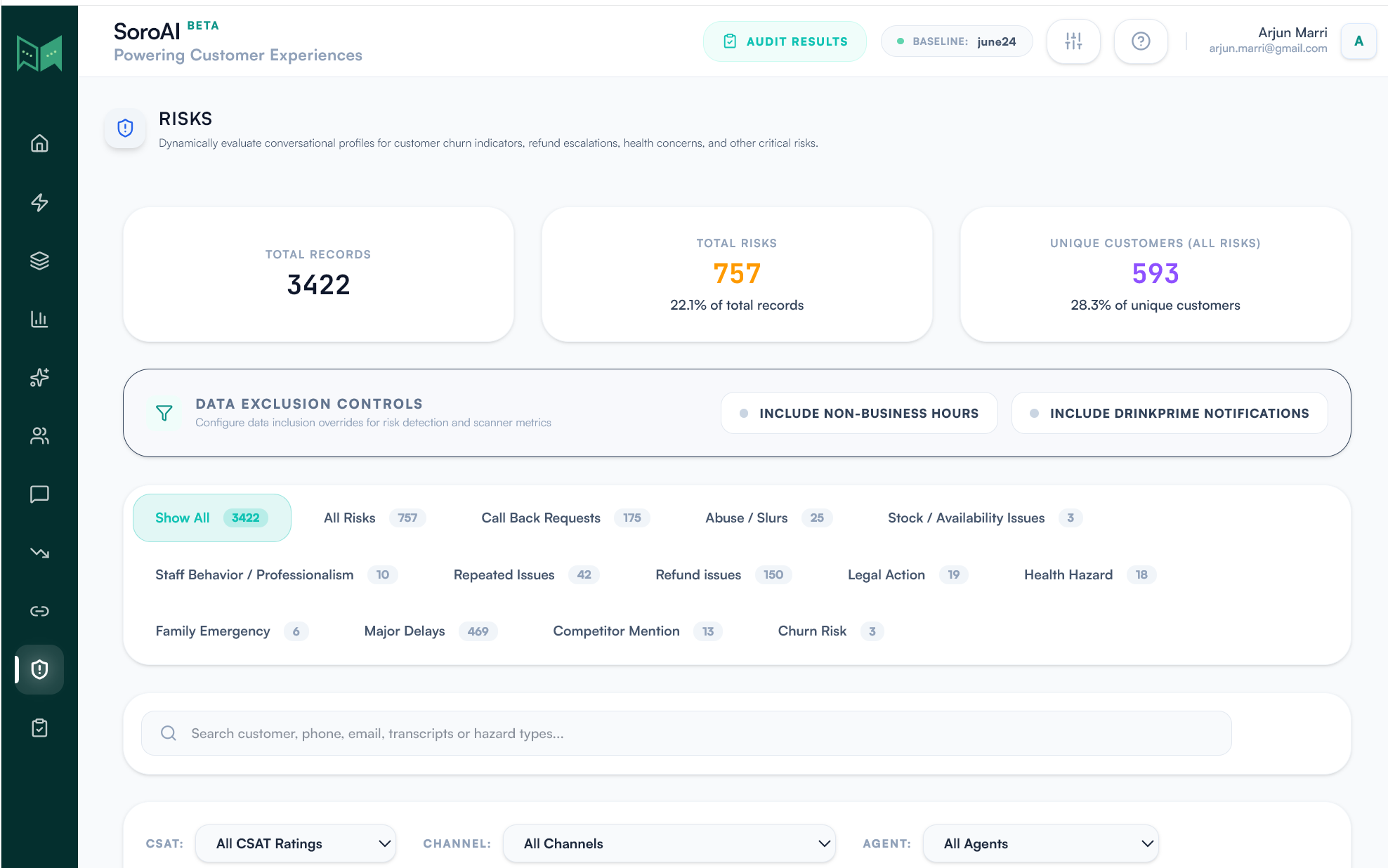Filter by Health Hazard

click(1089, 574)
